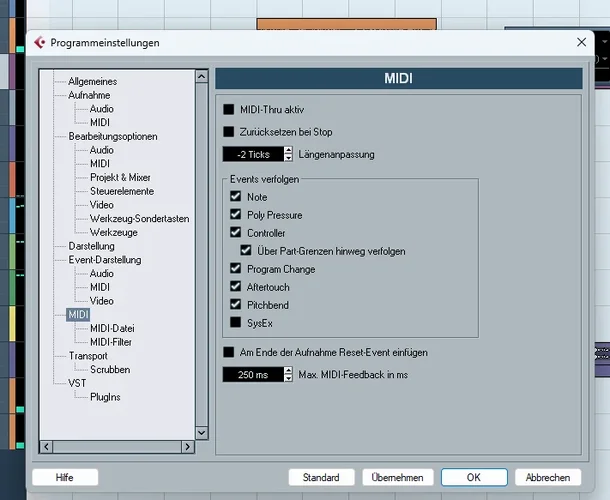
Task: Click the Abbrechen button
Action: coord(548,477)
